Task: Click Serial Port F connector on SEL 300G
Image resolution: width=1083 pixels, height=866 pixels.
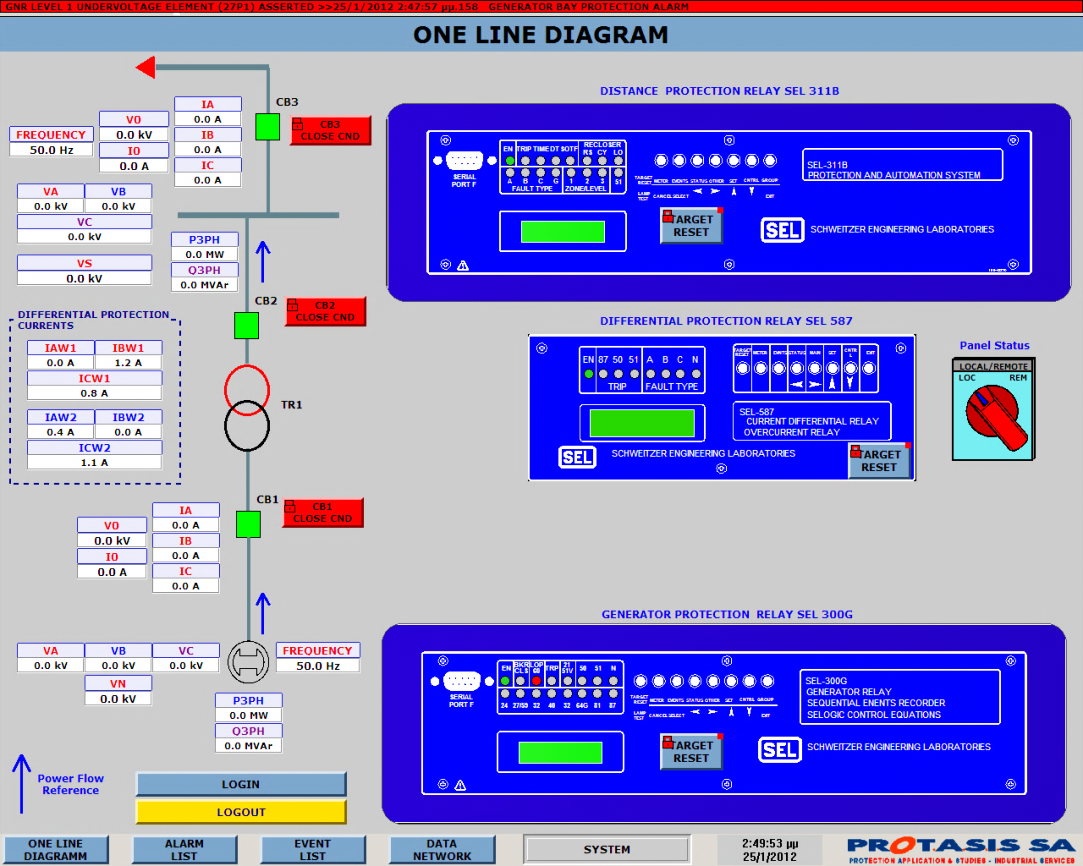Action: click(x=461, y=682)
